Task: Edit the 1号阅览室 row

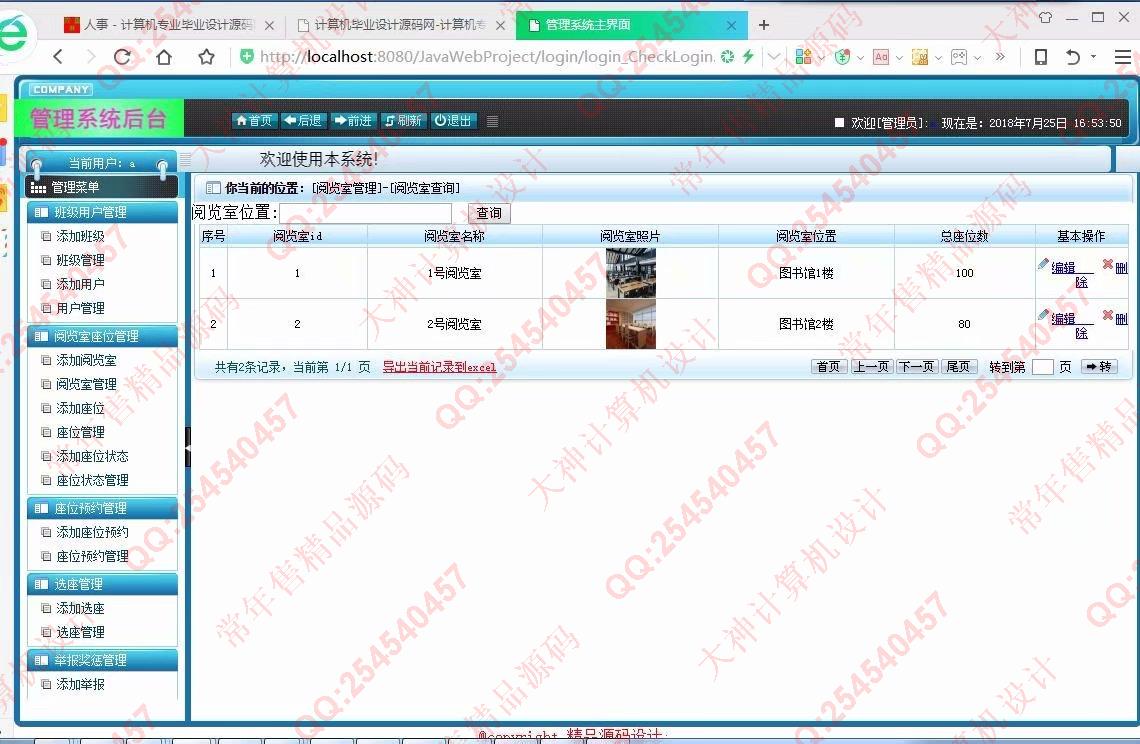Action: point(1063,268)
